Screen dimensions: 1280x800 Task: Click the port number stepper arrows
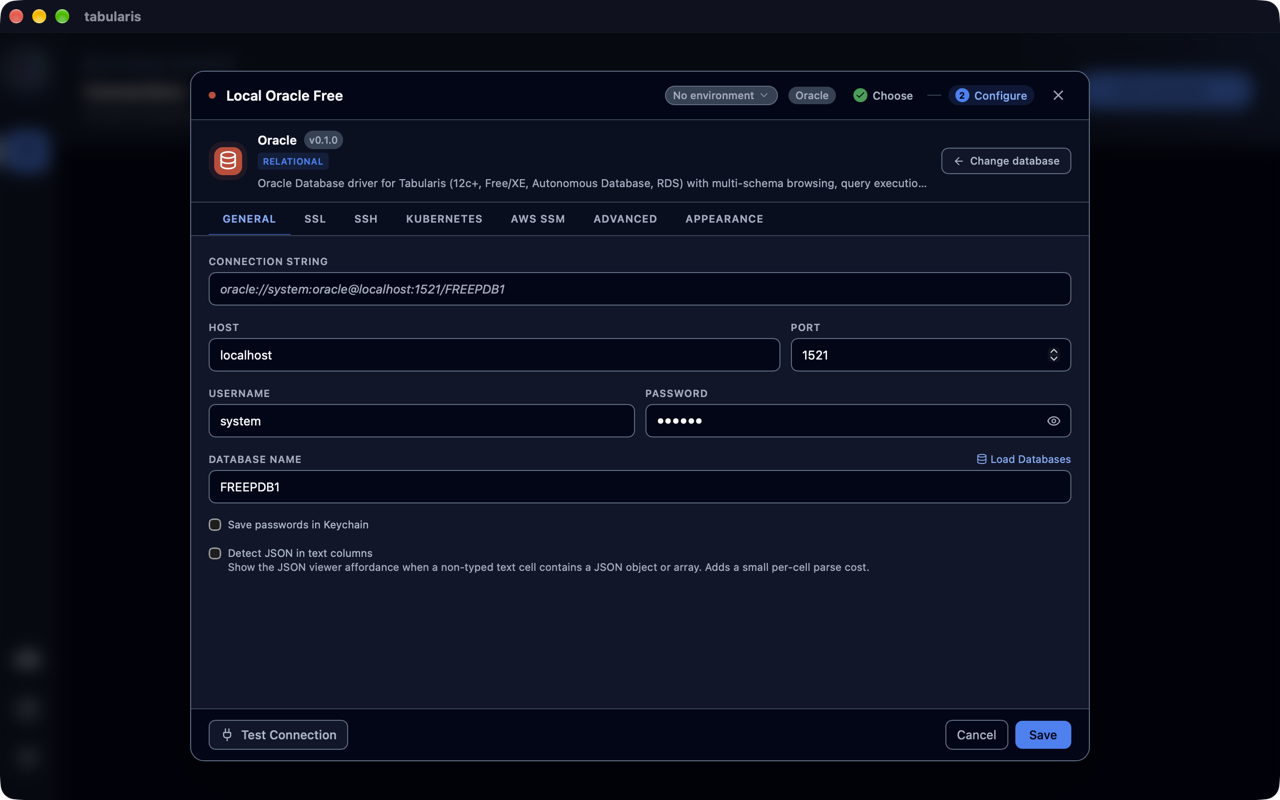[x=1053, y=355]
